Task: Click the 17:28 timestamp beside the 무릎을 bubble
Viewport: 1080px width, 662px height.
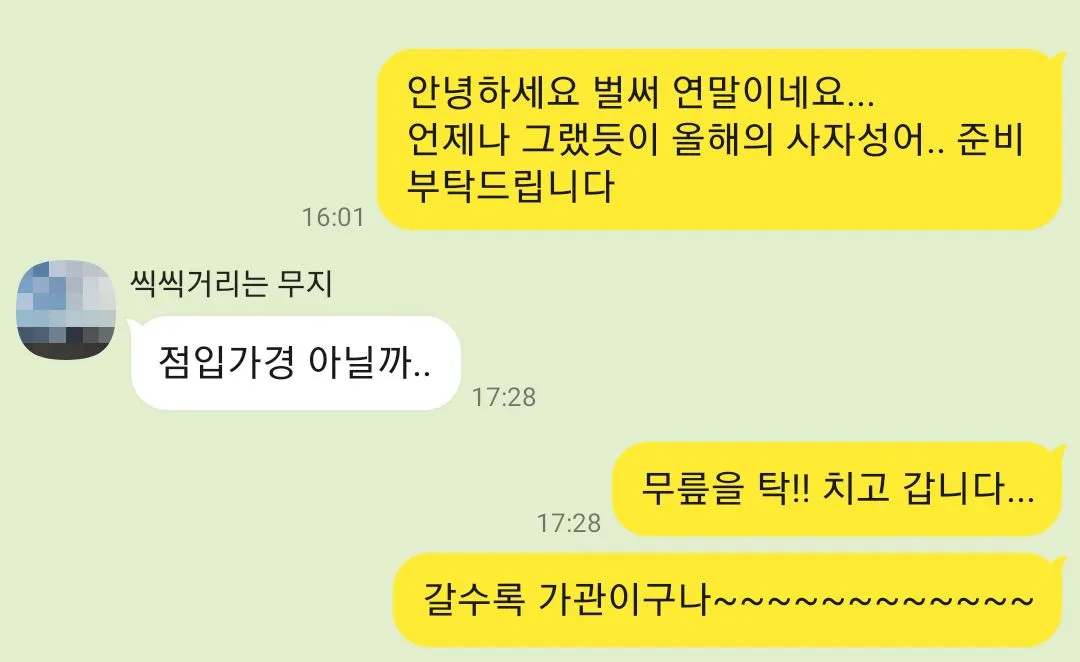Action: pos(569,523)
